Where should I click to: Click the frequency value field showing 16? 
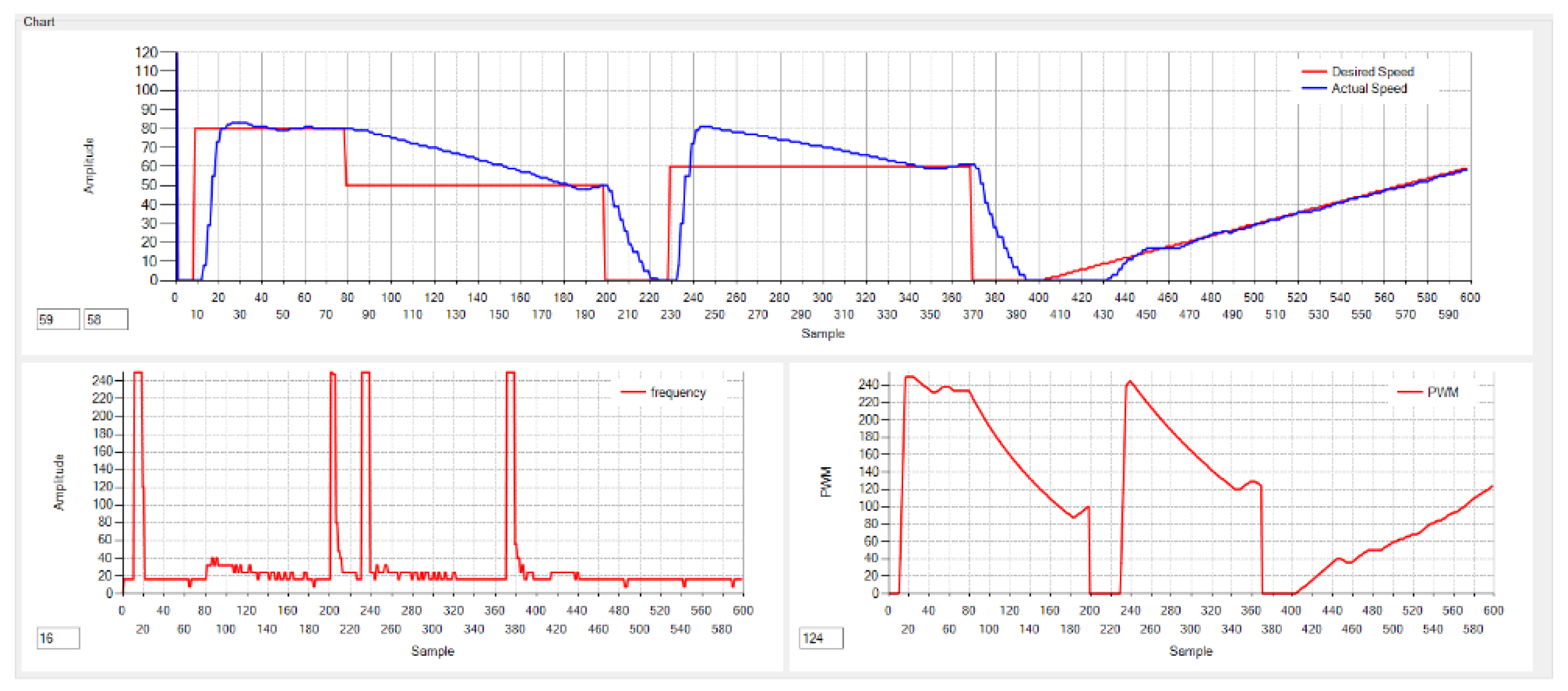click(58, 638)
